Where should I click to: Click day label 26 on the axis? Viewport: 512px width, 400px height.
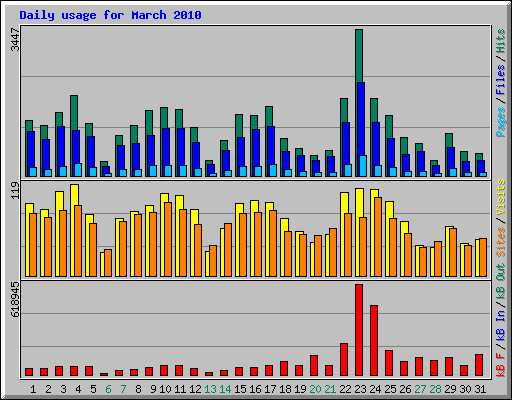pyautogui.click(x=405, y=389)
